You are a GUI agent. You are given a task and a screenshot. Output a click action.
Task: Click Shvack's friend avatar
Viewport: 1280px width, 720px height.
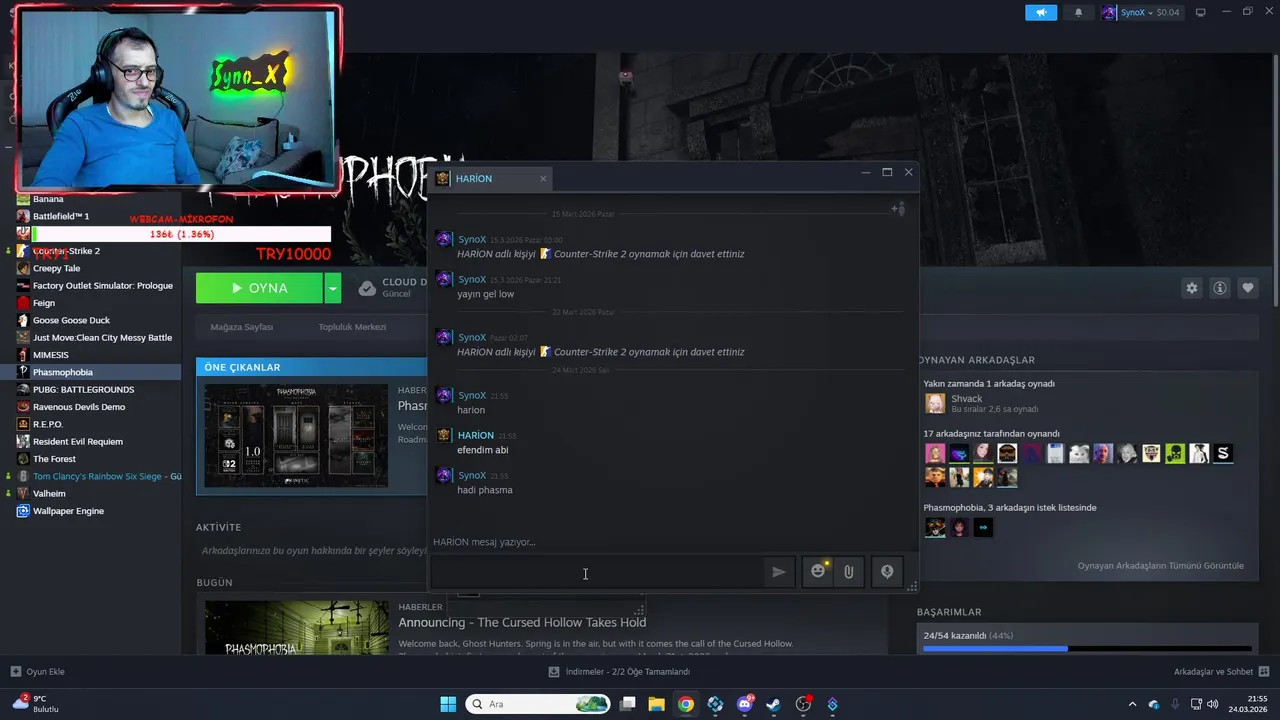click(x=935, y=403)
